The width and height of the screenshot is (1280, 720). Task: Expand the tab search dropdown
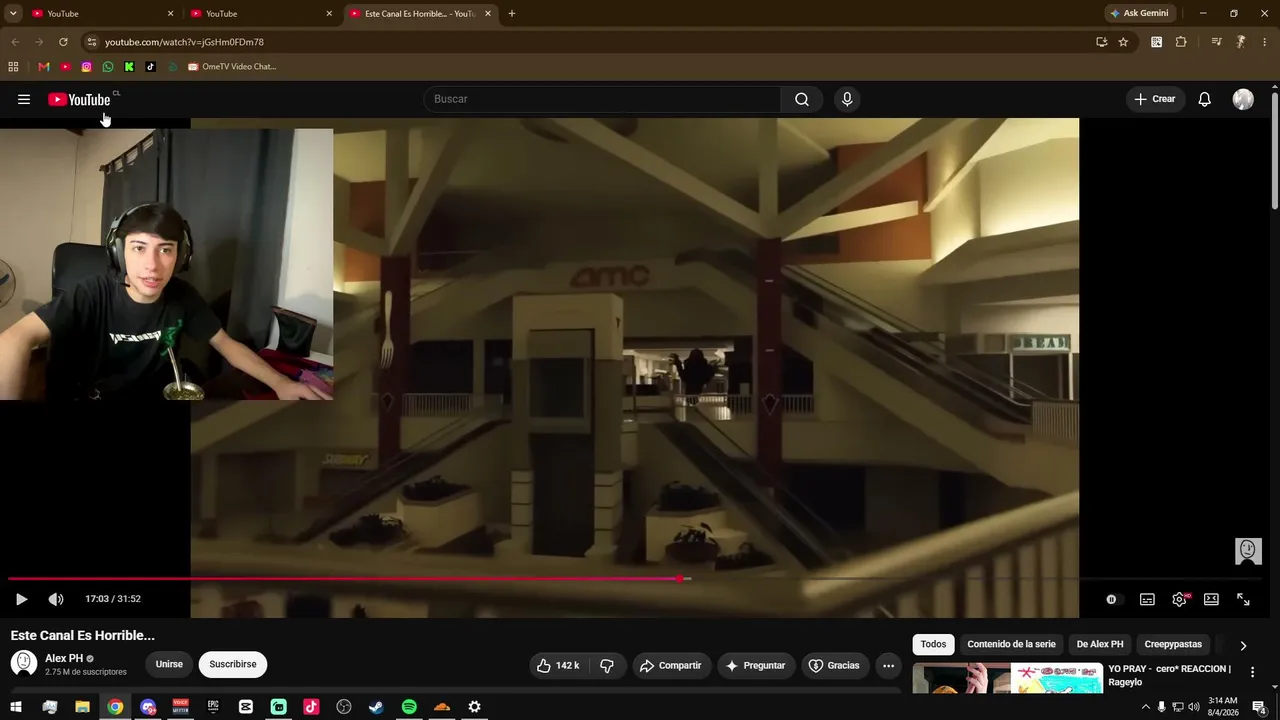pos(13,14)
